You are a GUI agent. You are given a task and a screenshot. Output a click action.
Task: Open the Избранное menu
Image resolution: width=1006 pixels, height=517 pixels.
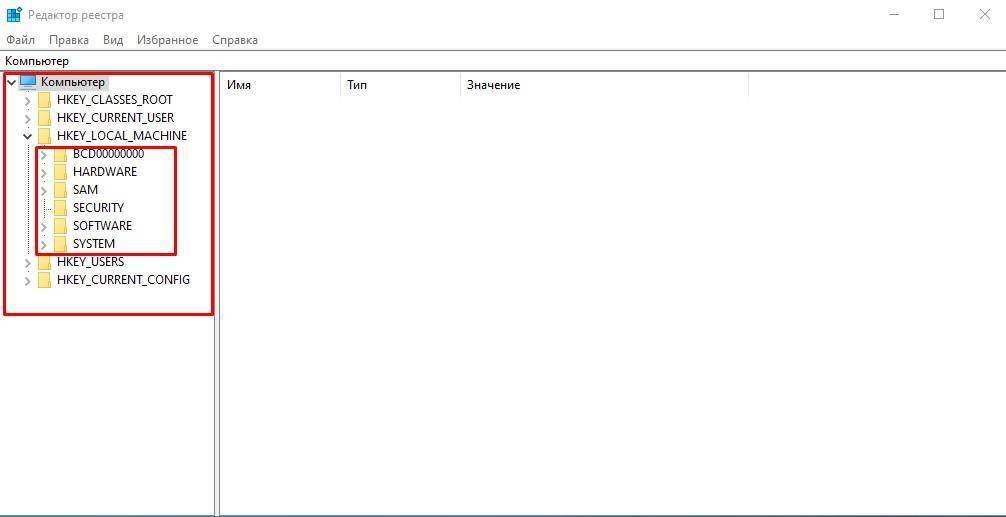click(x=167, y=40)
